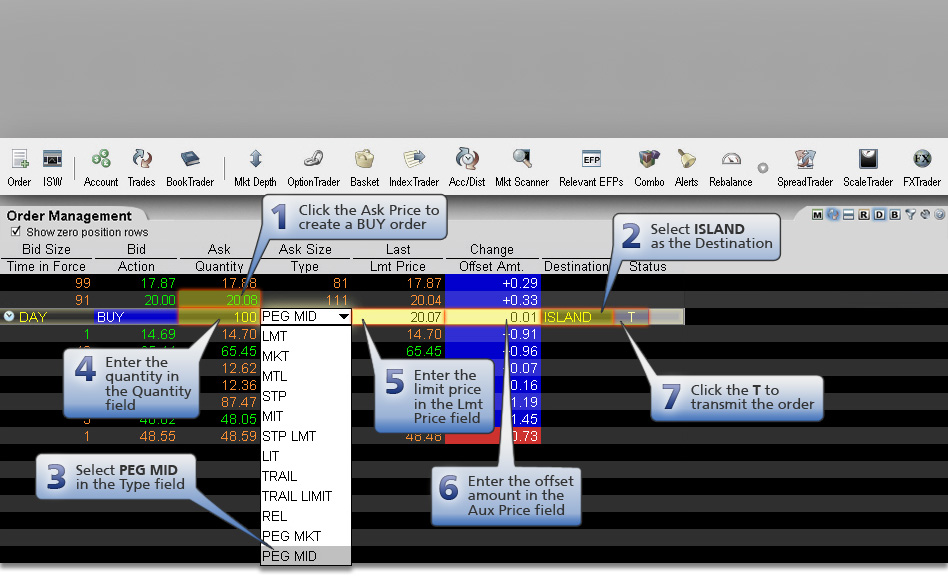Toggle the R button in panel header
The image size is (948, 580).
(863, 215)
